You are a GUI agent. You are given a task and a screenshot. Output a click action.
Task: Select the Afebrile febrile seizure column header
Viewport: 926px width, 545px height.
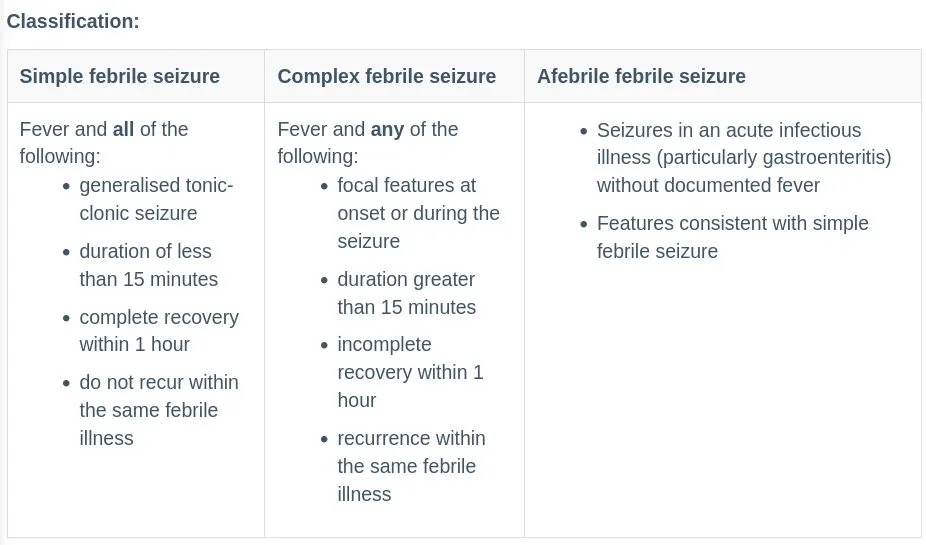pyautogui.click(x=641, y=76)
